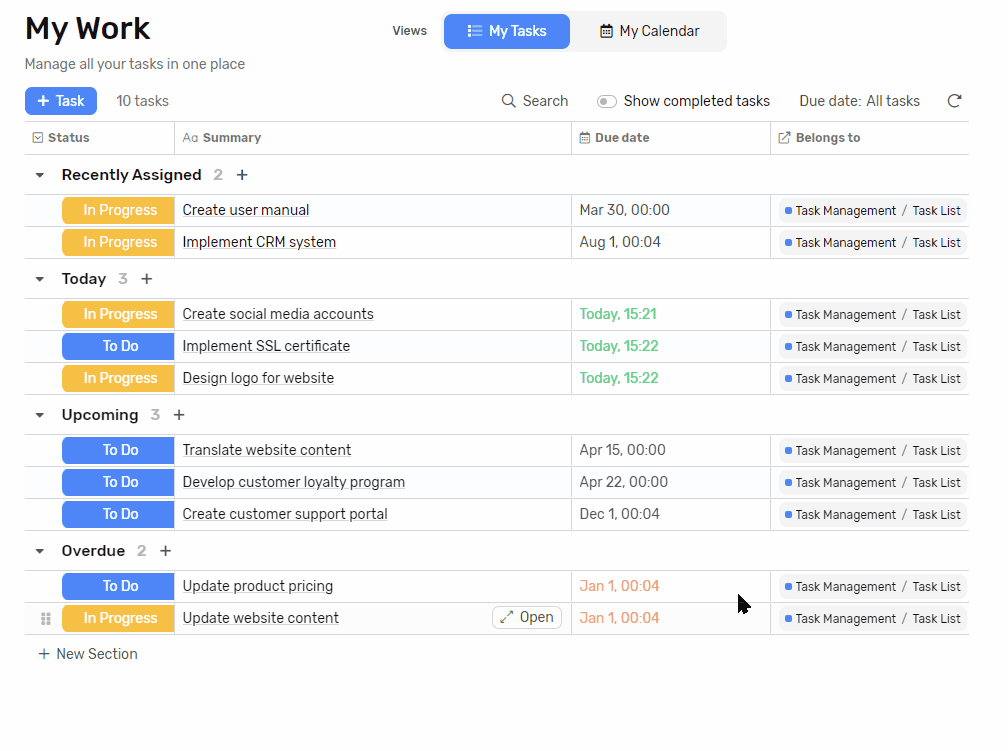Viewport: 1008px width, 751px height.
Task: Click the refresh icon beside the due date filter
Action: pos(954,101)
